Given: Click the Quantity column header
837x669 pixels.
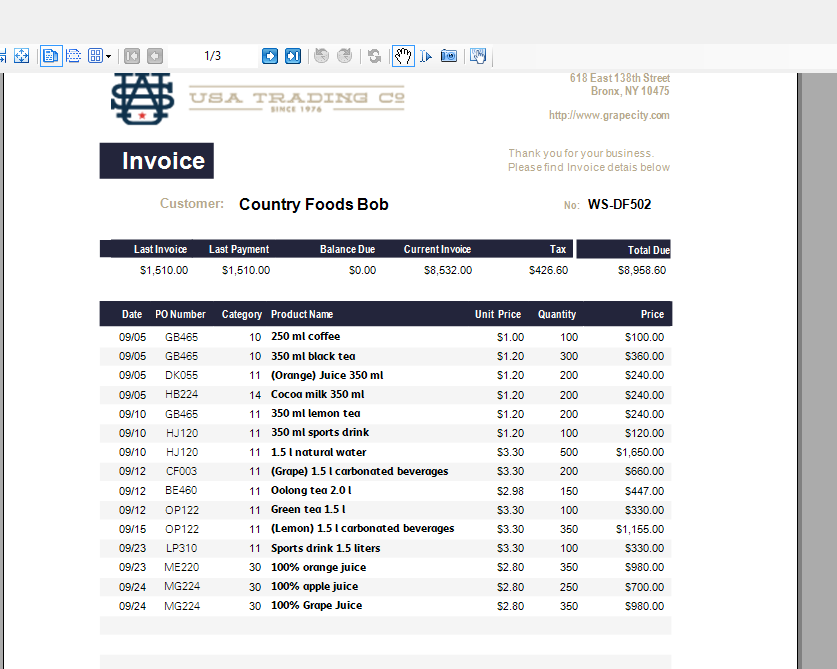Looking at the screenshot, I should tap(557, 314).
